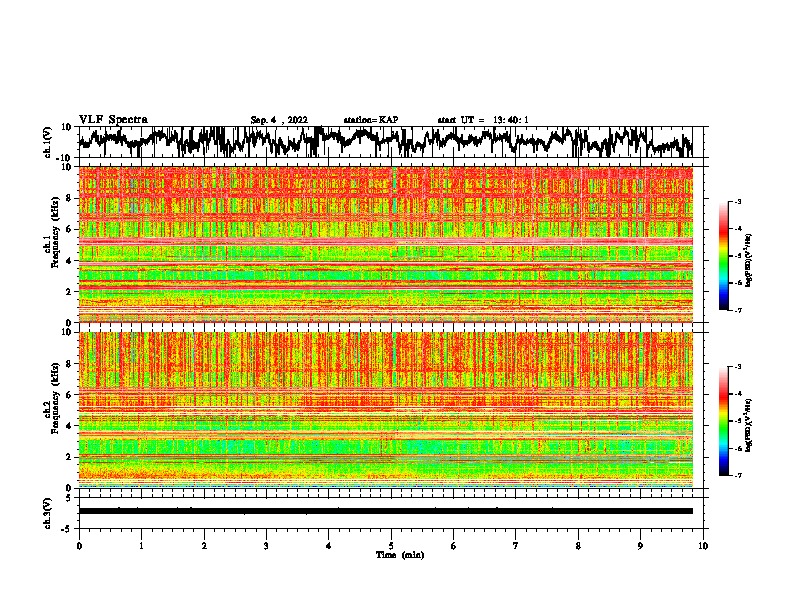The image size is (792, 612).
Task: Click the "-3" label on ch.1 colorbar
Action: click(737, 201)
